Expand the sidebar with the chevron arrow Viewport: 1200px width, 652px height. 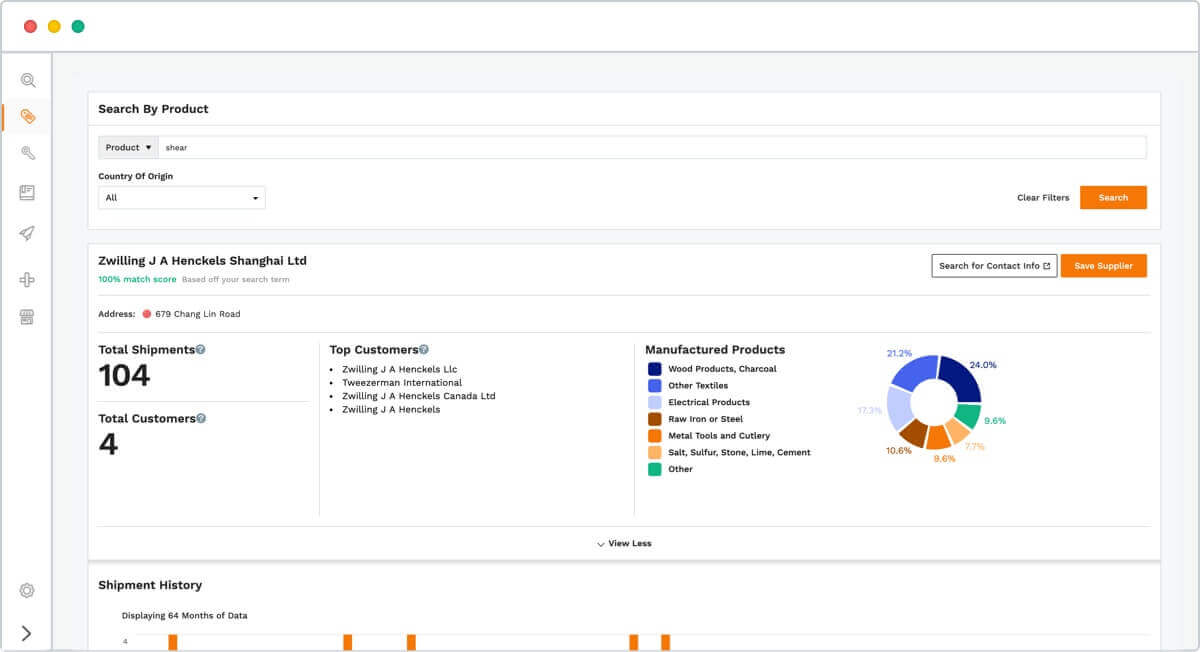pyautogui.click(x=27, y=633)
